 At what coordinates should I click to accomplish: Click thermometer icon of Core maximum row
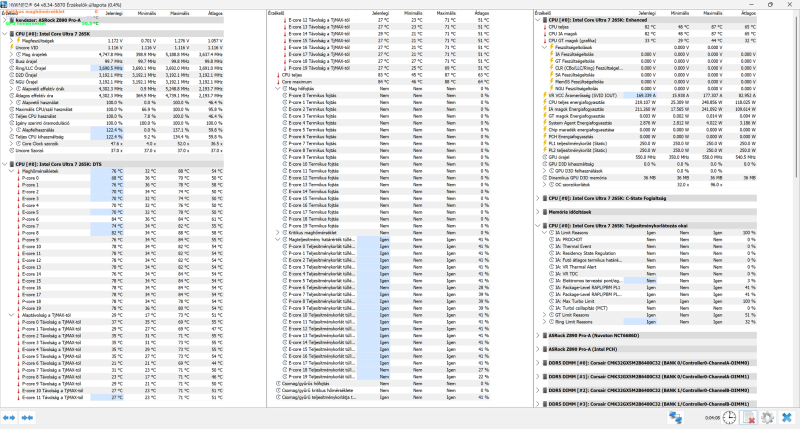(x=278, y=82)
